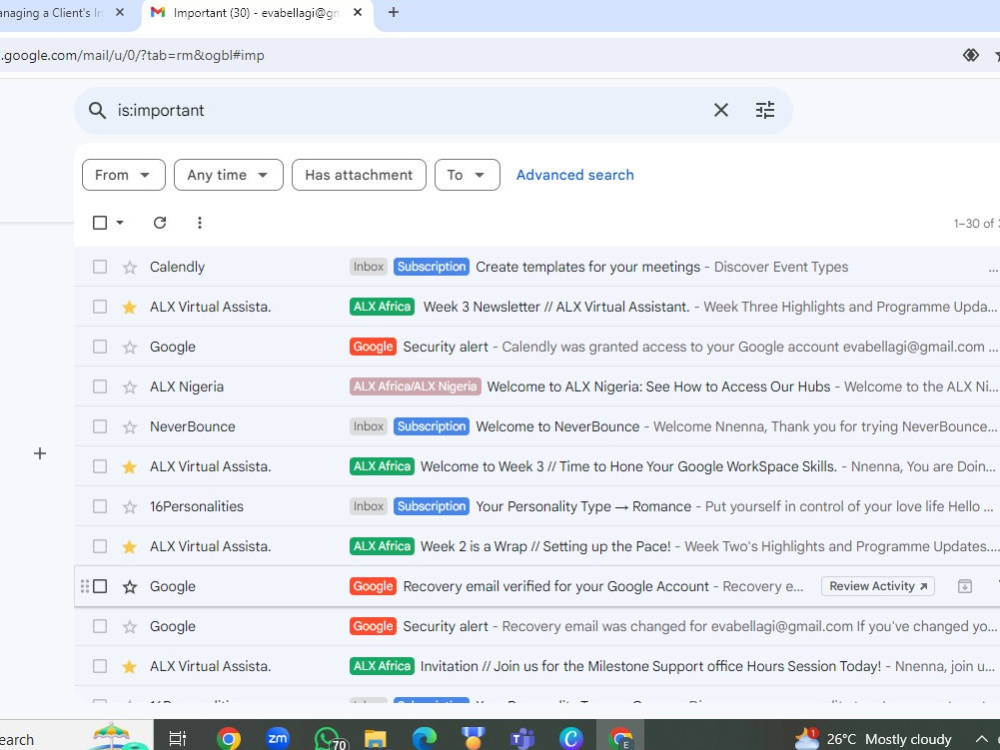1000x750 pixels.
Task: Open the select-all dropdown arrow
Action: pos(120,223)
